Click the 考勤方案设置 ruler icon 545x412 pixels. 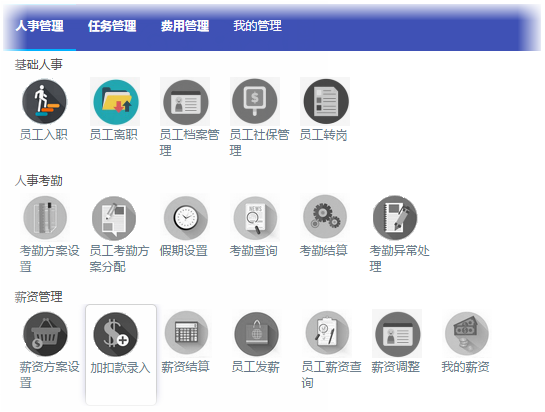tap(45, 218)
